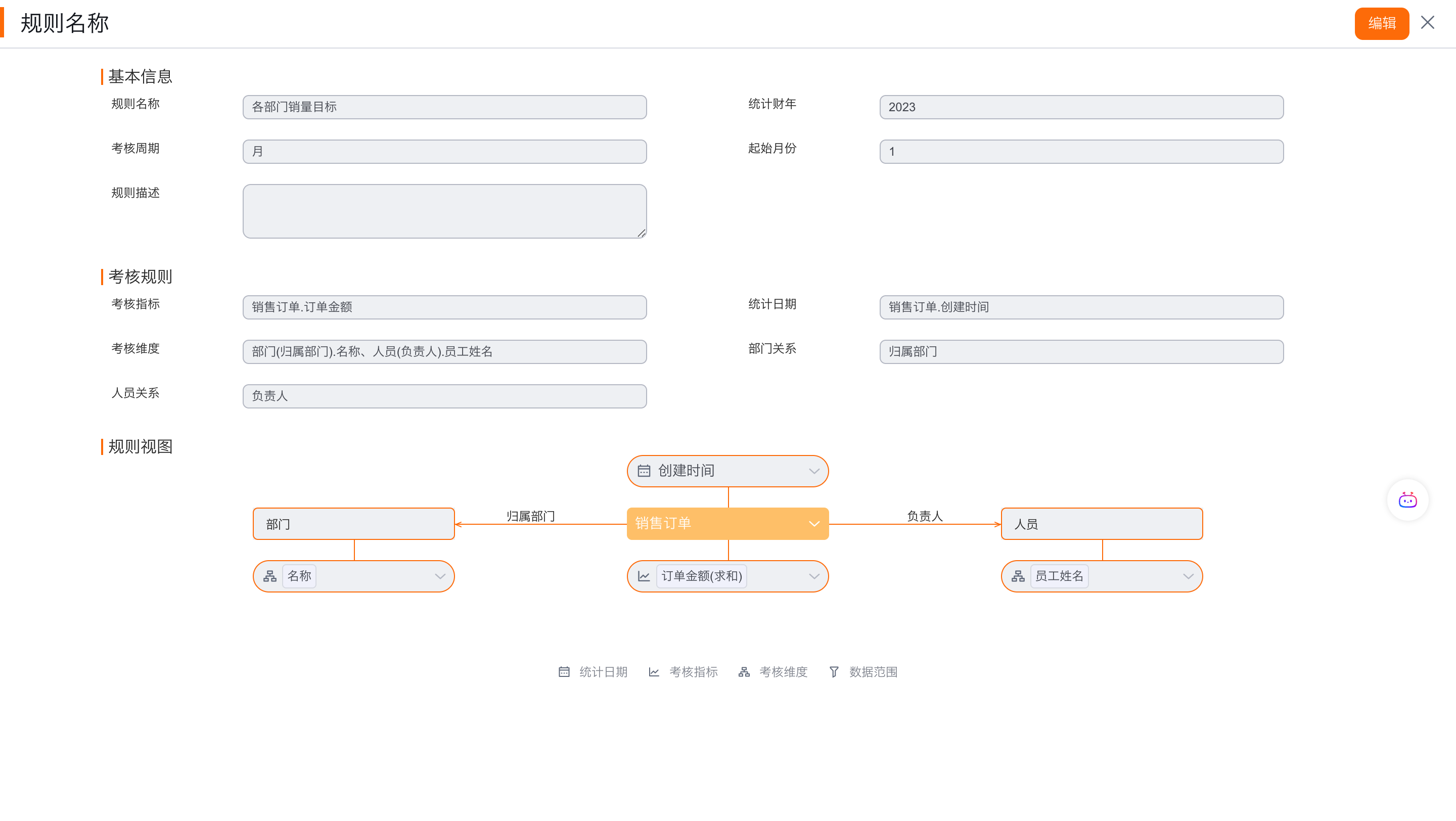Close the rule detail panel
The image size is (1456, 821).
[x=1427, y=23]
